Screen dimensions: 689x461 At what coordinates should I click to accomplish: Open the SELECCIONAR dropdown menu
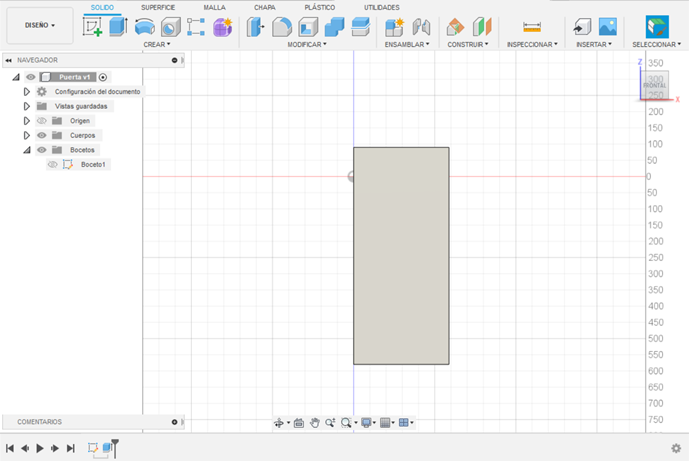657,44
